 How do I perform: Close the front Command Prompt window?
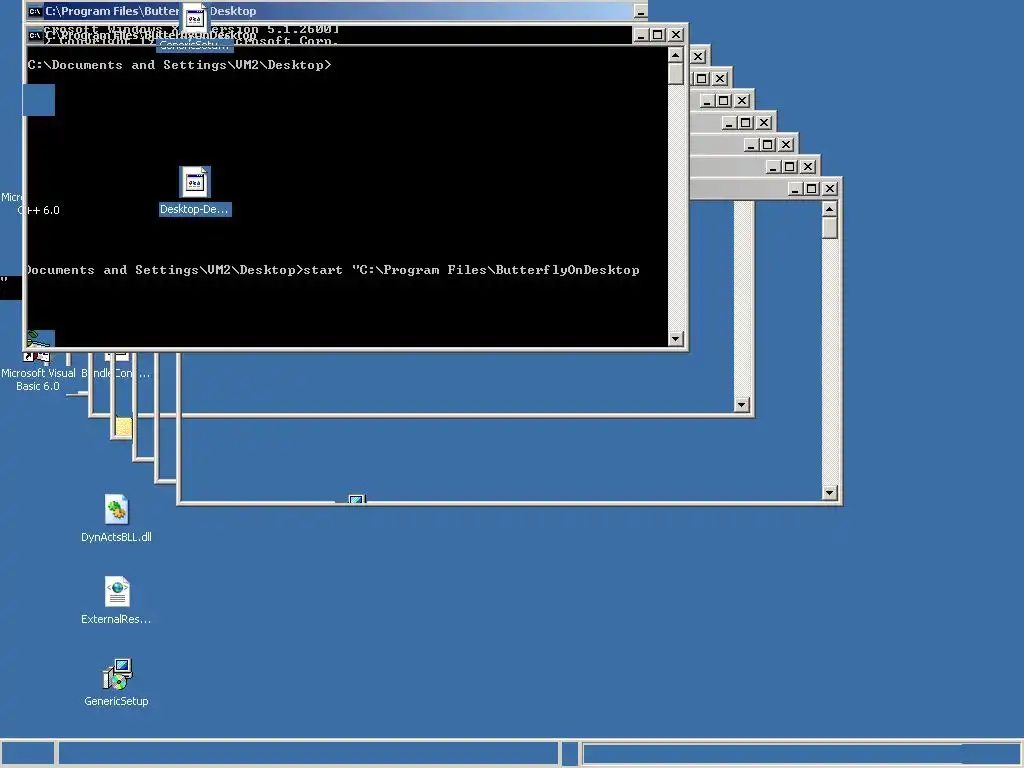click(677, 35)
